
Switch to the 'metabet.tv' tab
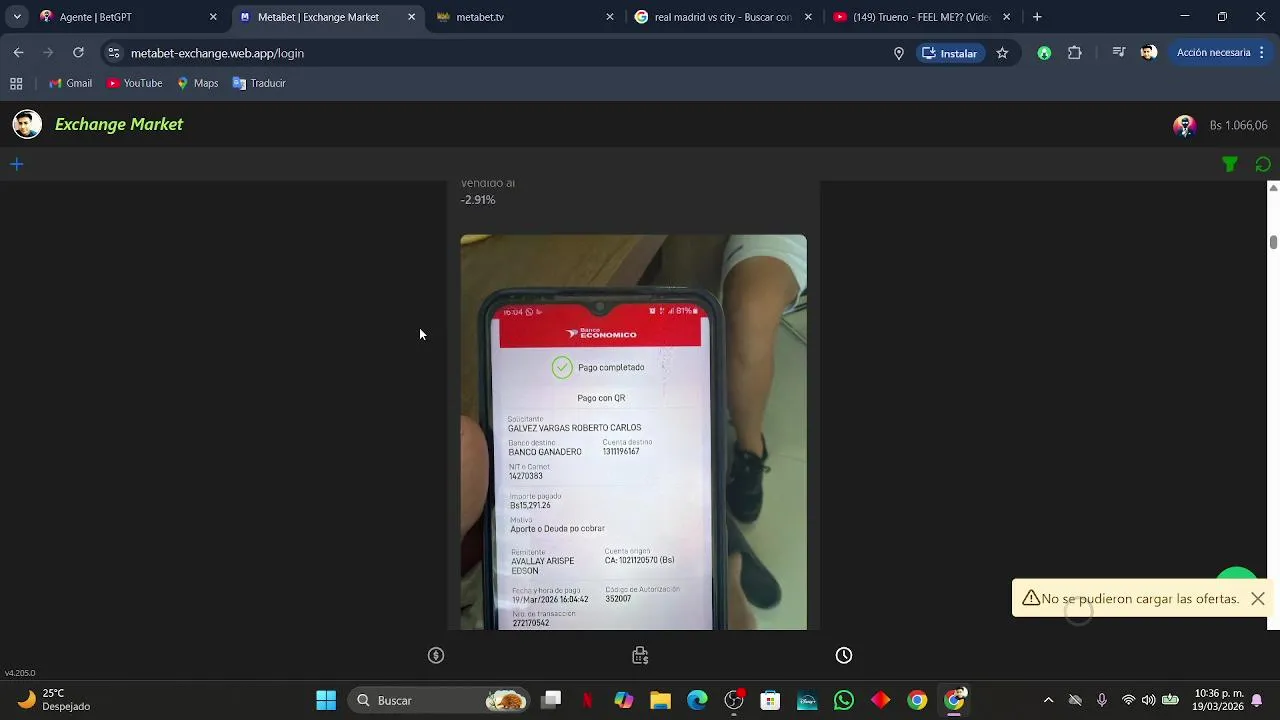point(525,17)
